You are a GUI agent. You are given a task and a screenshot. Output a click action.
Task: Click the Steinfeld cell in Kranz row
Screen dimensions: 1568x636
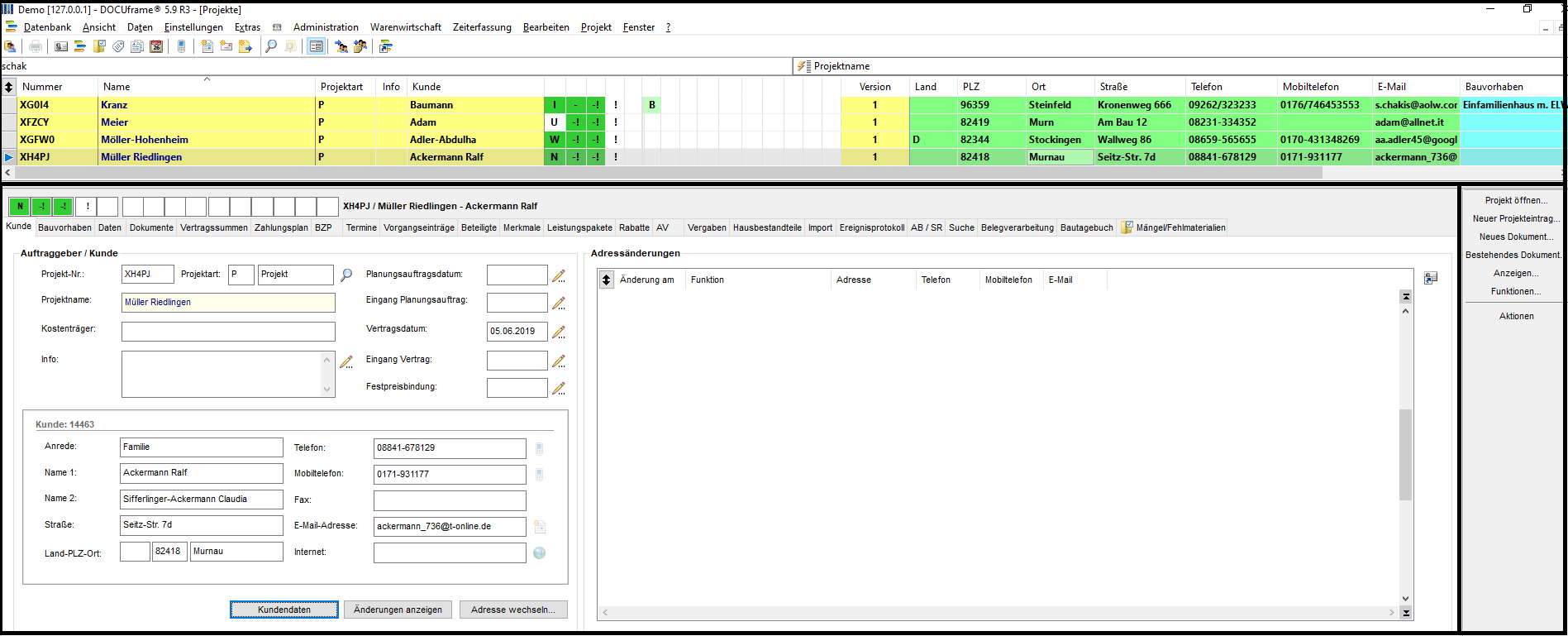pos(1060,105)
